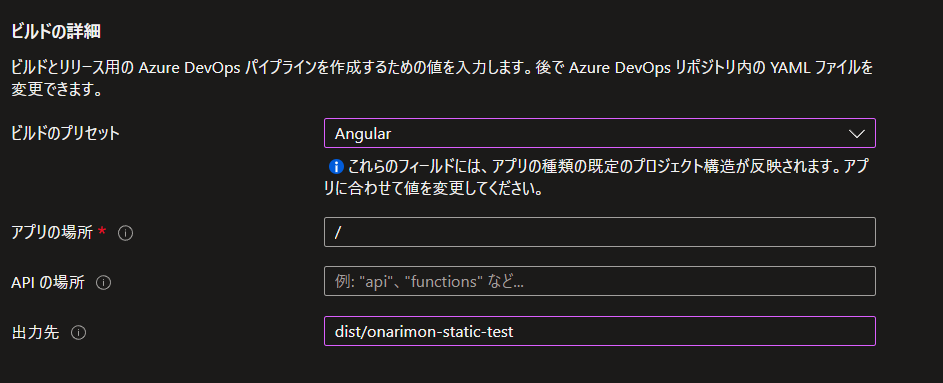Click the API の場所 label text
The image size is (943, 383).
click(48, 282)
